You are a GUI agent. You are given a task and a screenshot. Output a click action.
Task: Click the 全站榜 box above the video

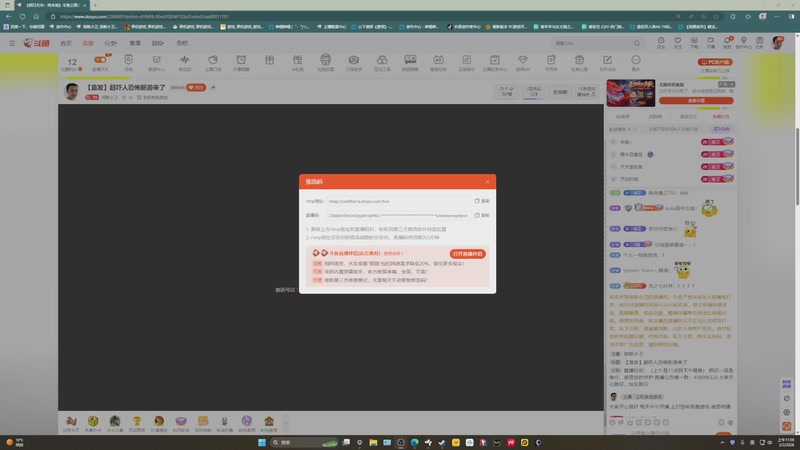pos(560,92)
